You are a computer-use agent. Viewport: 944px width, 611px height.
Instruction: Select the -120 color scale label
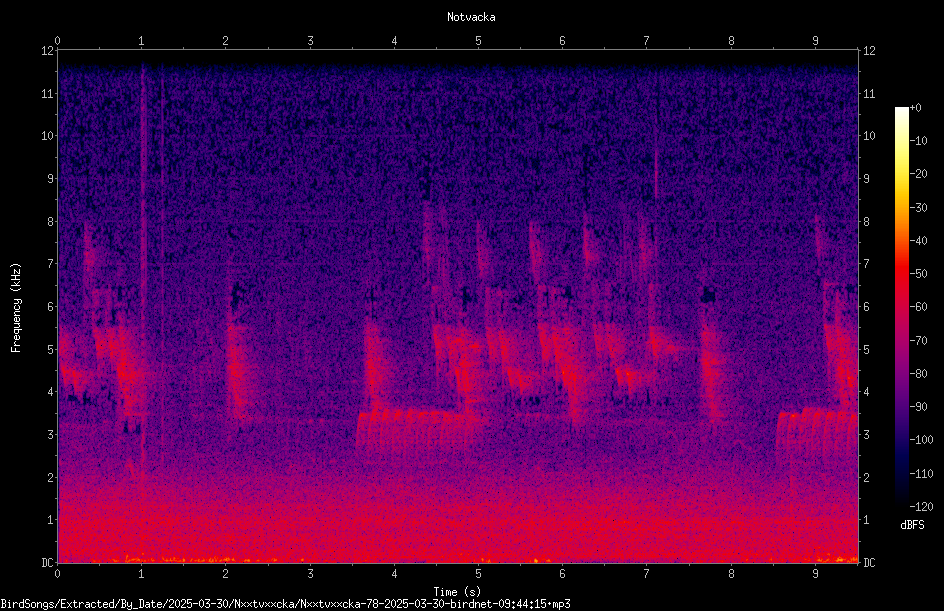coord(922,507)
